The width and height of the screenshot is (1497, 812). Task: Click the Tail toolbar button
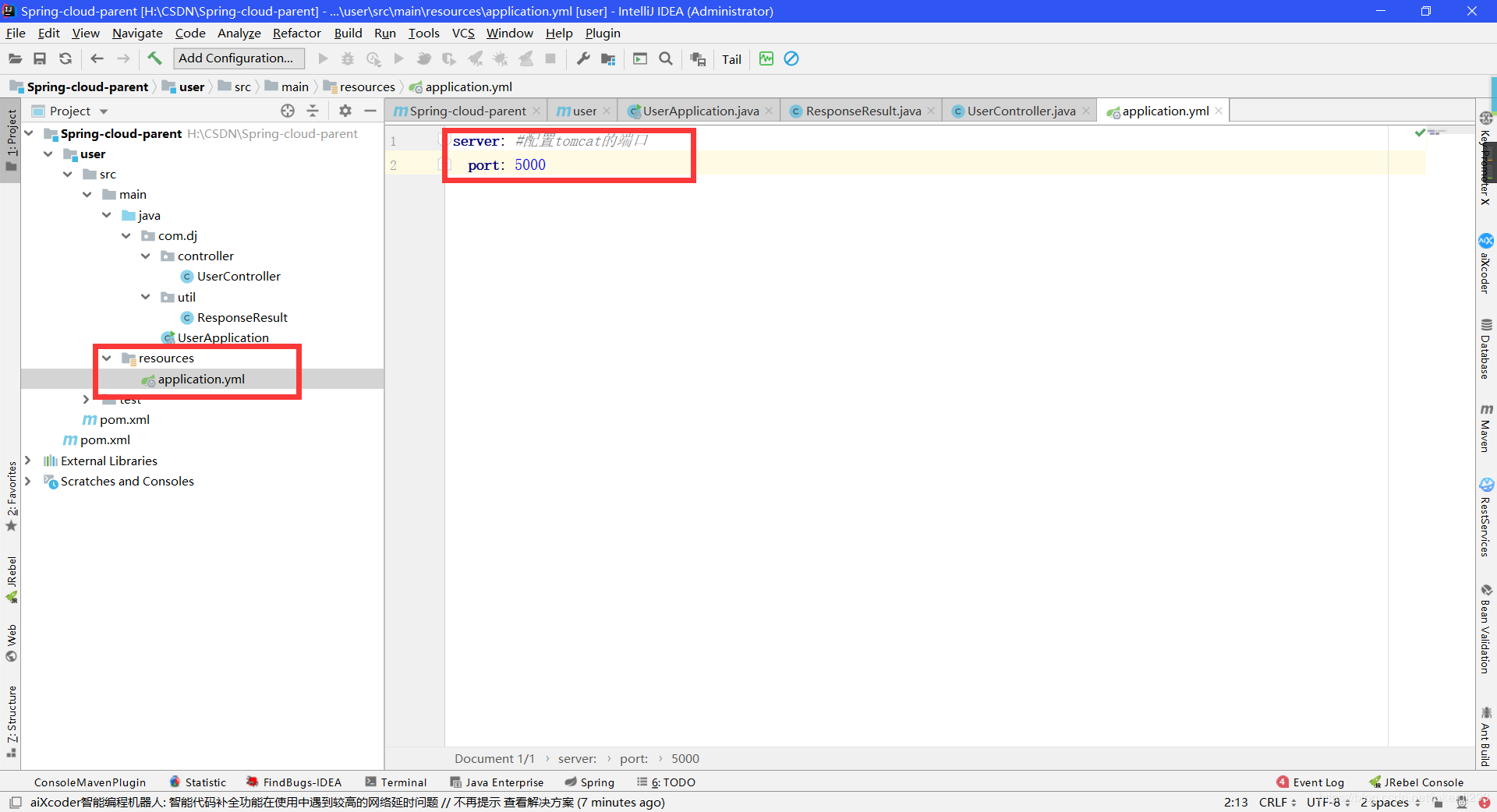pos(731,59)
